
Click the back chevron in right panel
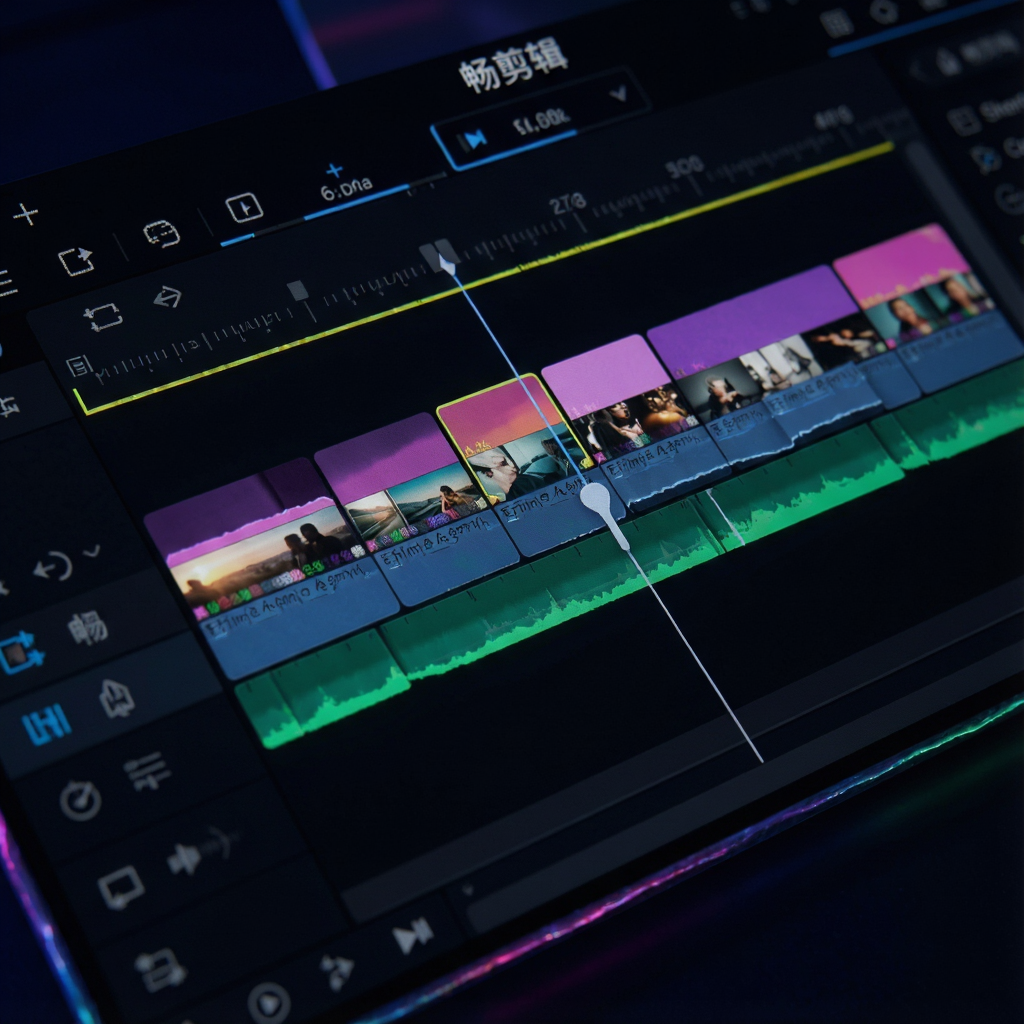(x=918, y=69)
